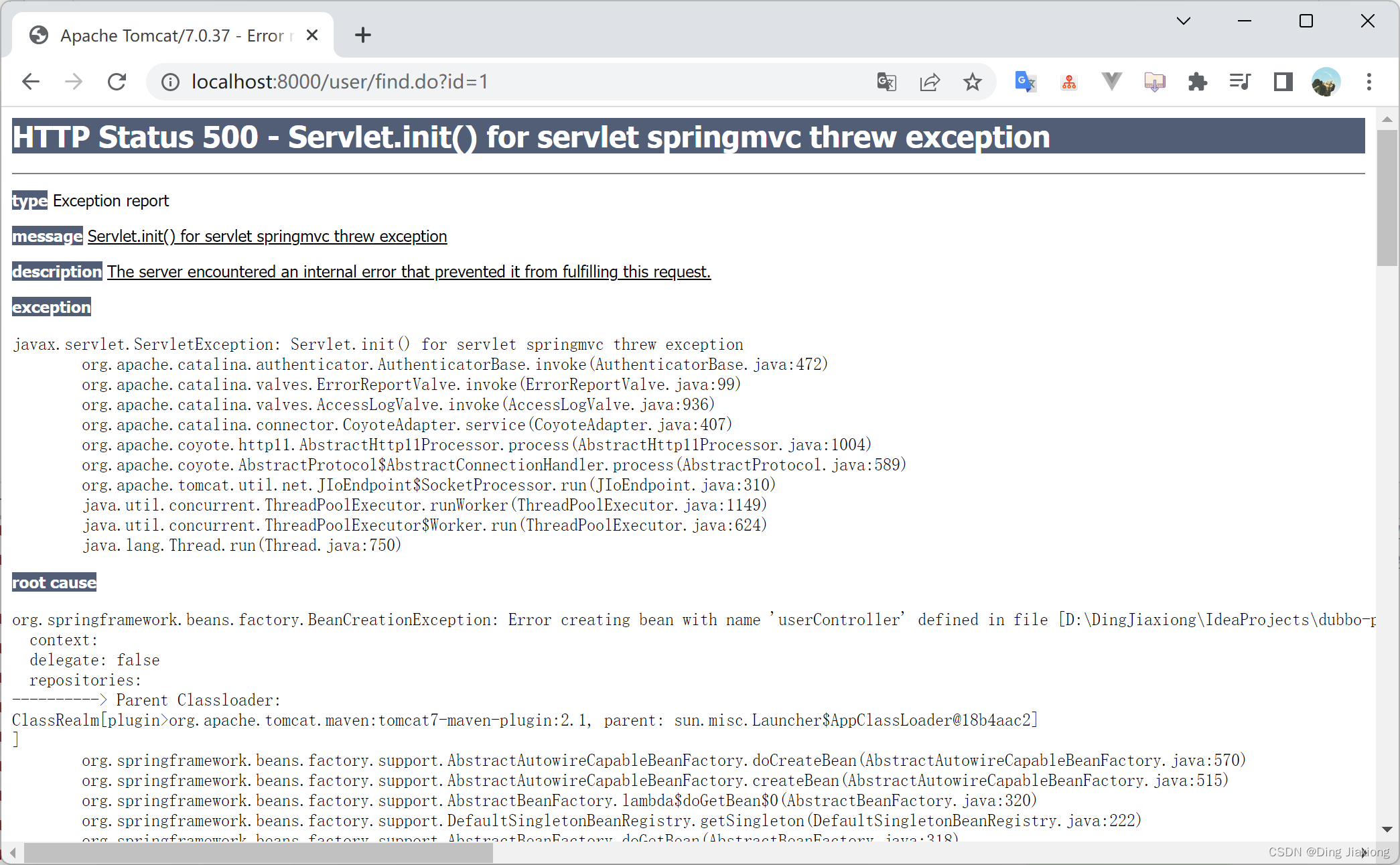Click the 'repositories:' line
The height and width of the screenshot is (865, 1400).
point(86,680)
